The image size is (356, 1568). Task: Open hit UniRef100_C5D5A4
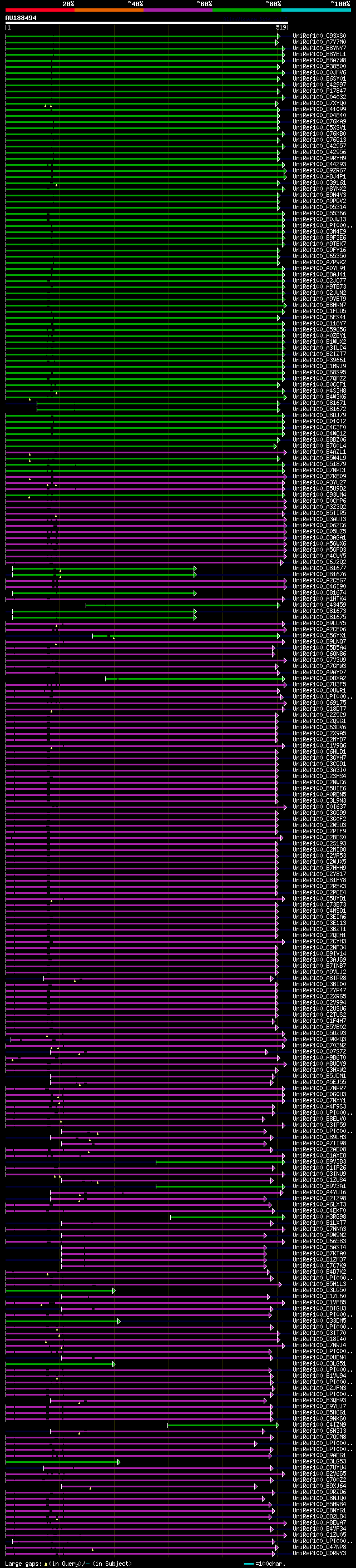click(319, 647)
